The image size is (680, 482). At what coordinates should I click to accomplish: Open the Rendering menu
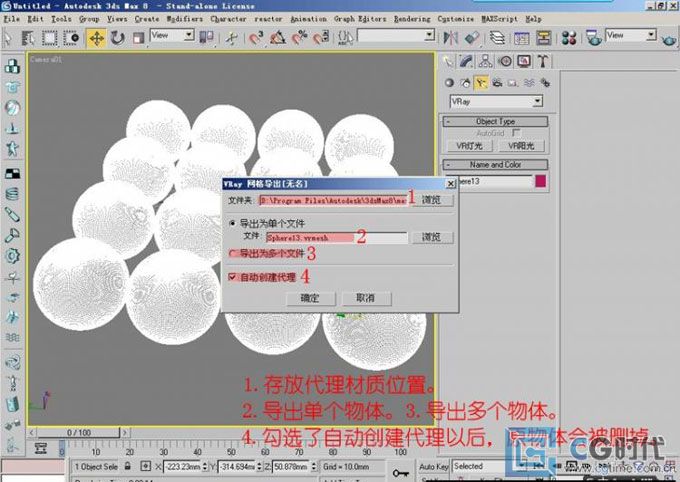click(412, 19)
